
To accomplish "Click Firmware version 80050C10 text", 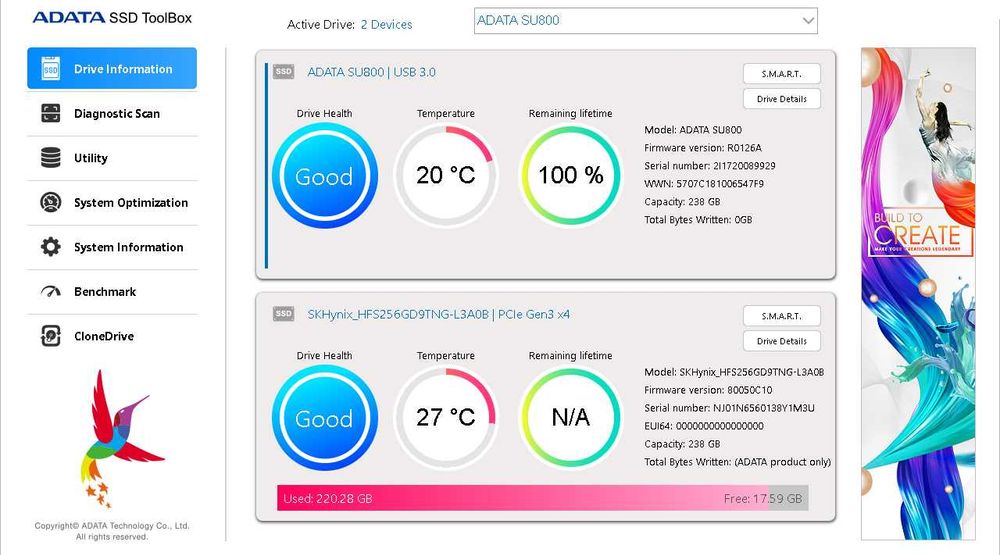I will [708, 390].
